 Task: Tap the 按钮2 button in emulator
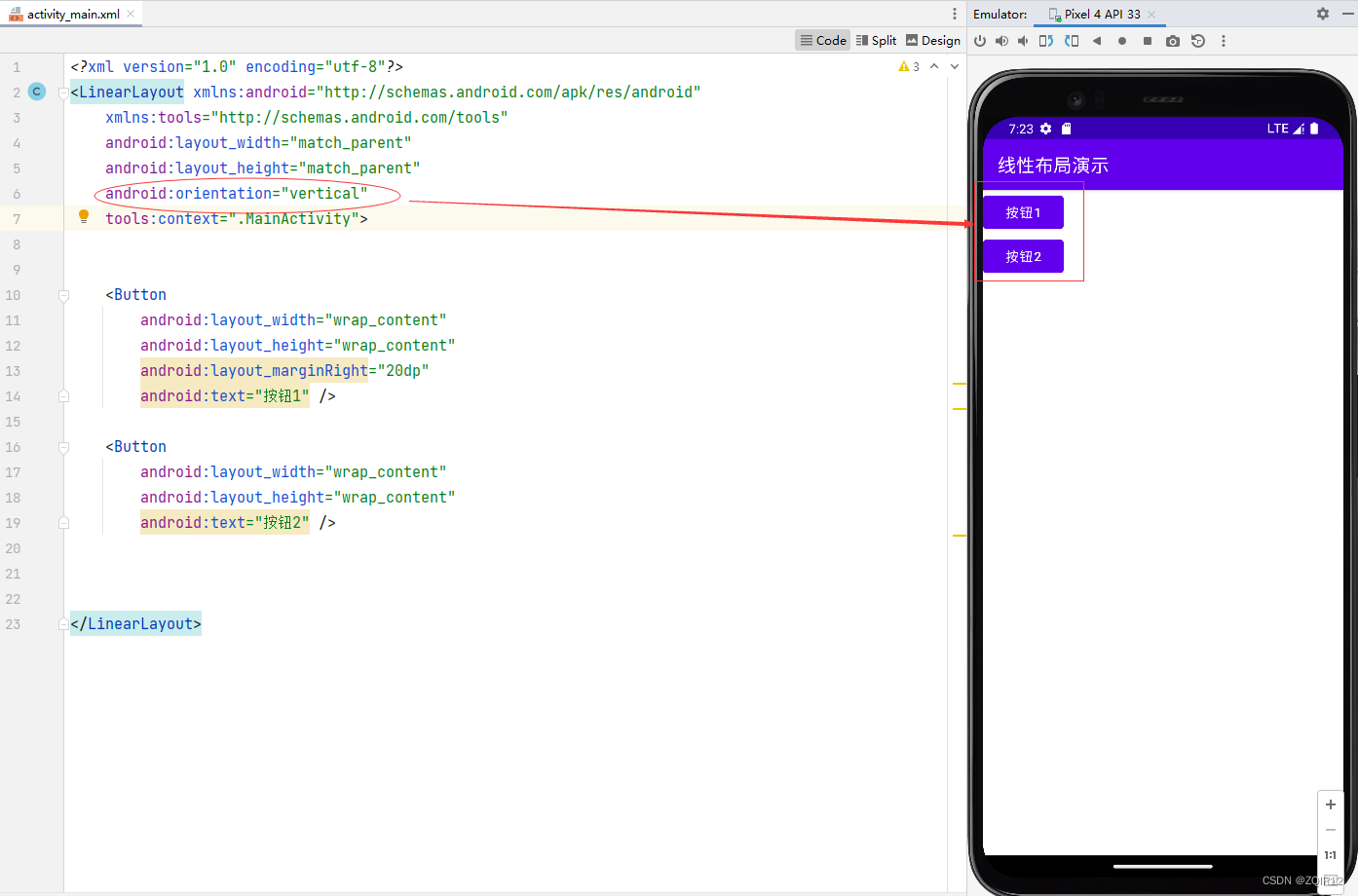[1023, 256]
